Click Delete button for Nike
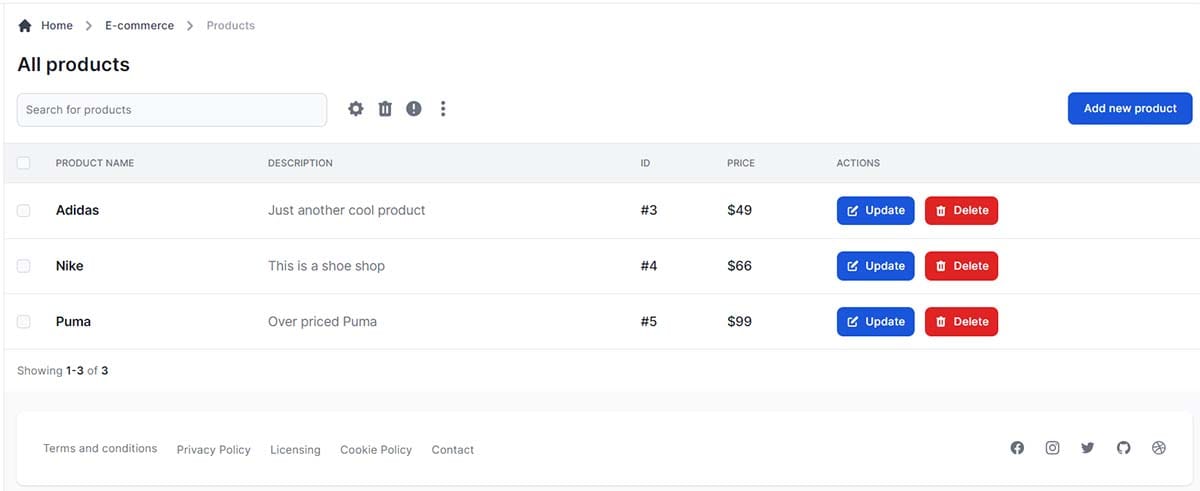 [961, 266]
